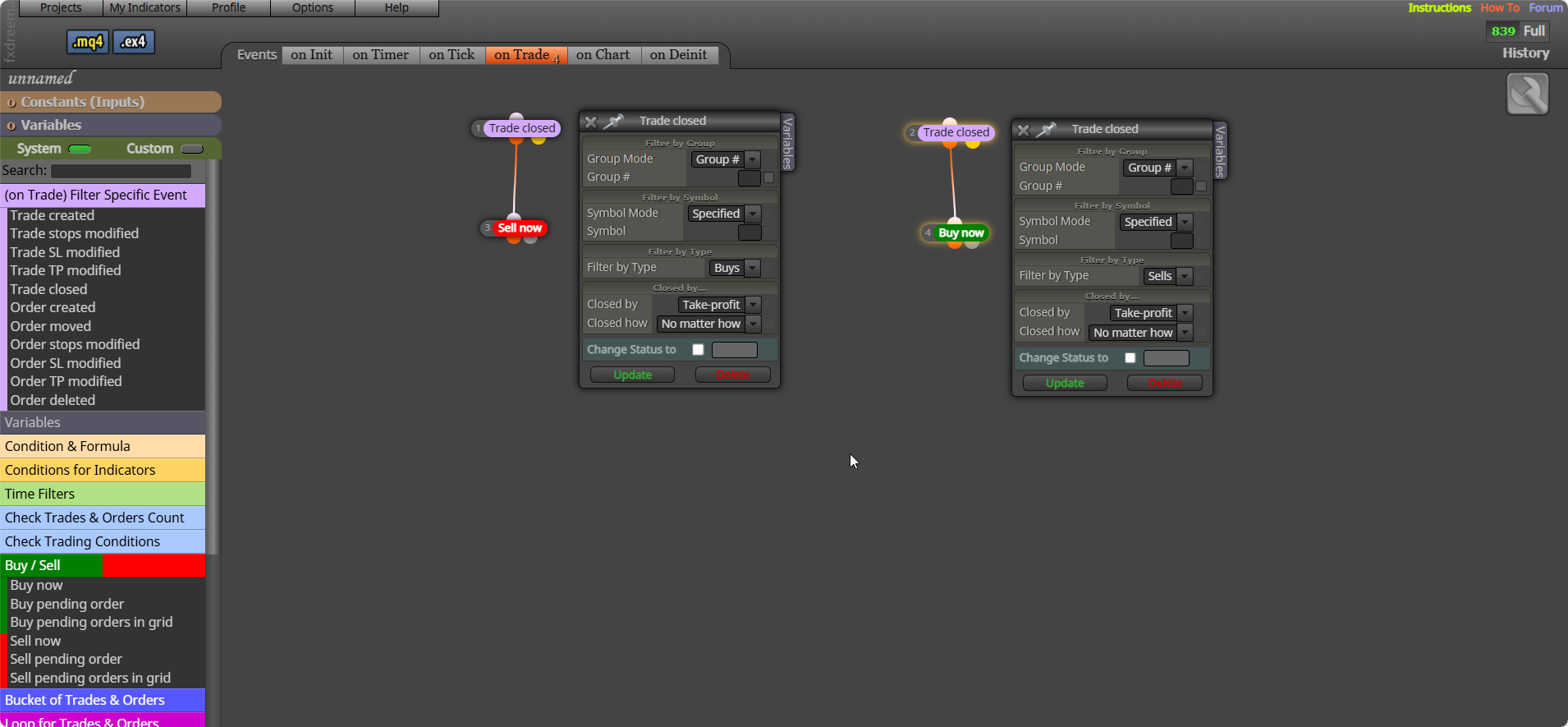Click Update in the right Trade closed panel
Viewport: 1568px width, 727px height.
tap(1065, 384)
